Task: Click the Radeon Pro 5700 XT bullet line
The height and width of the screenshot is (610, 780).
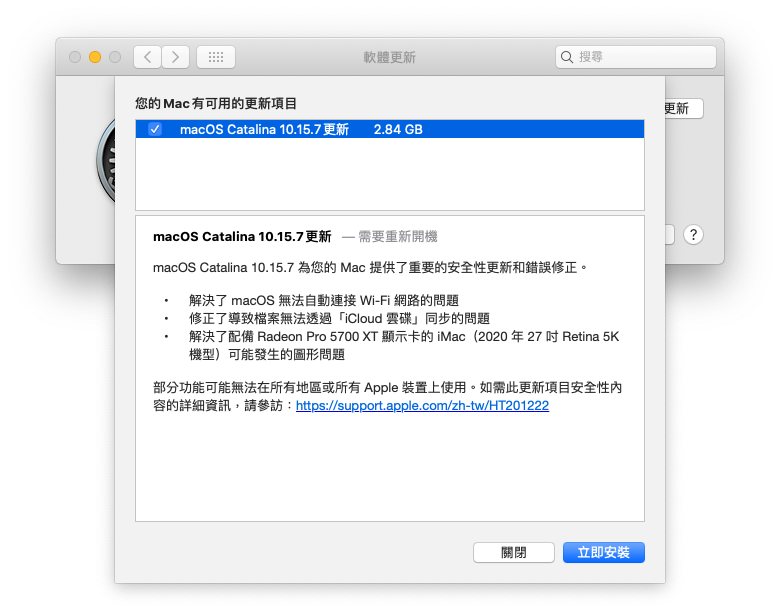Action: pos(404,345)
